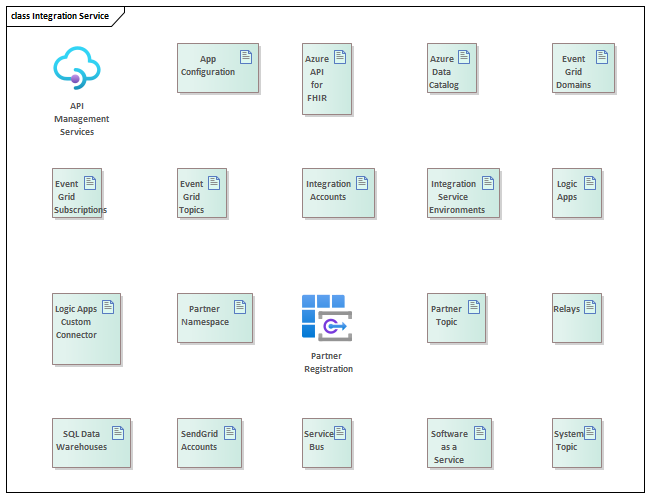Image resolution: width=650 pixels, height=498 pixels.
Task: Select the 'Software as a Service' label
Action: [x=449, y=447]
